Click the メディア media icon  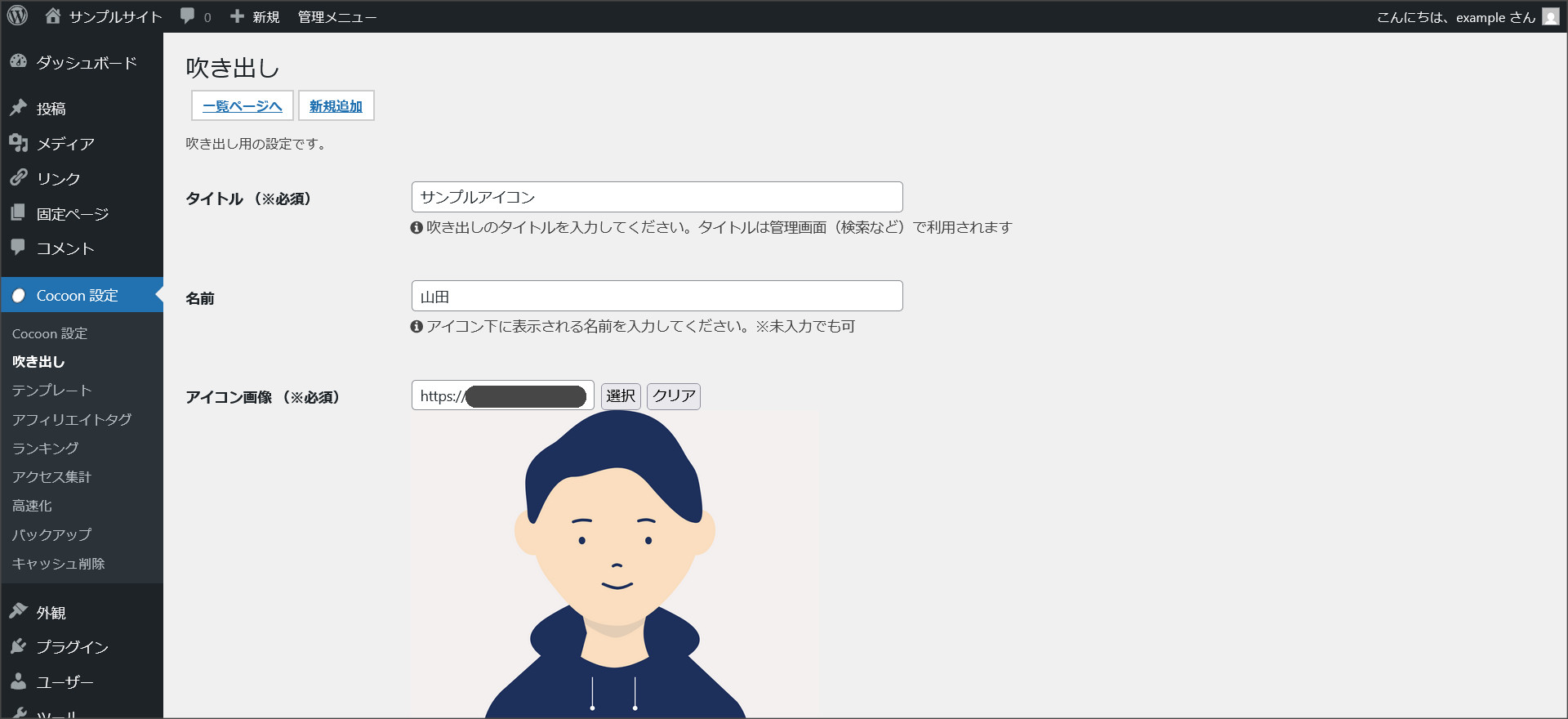(19, 143)
